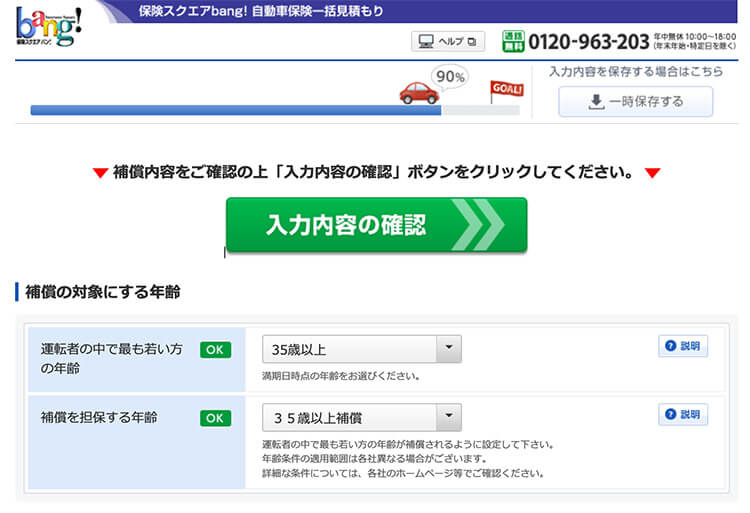Click the 運転者の中で最も若い方の年齢 label
The image size is (750, 513).
[x=111, y=359]
